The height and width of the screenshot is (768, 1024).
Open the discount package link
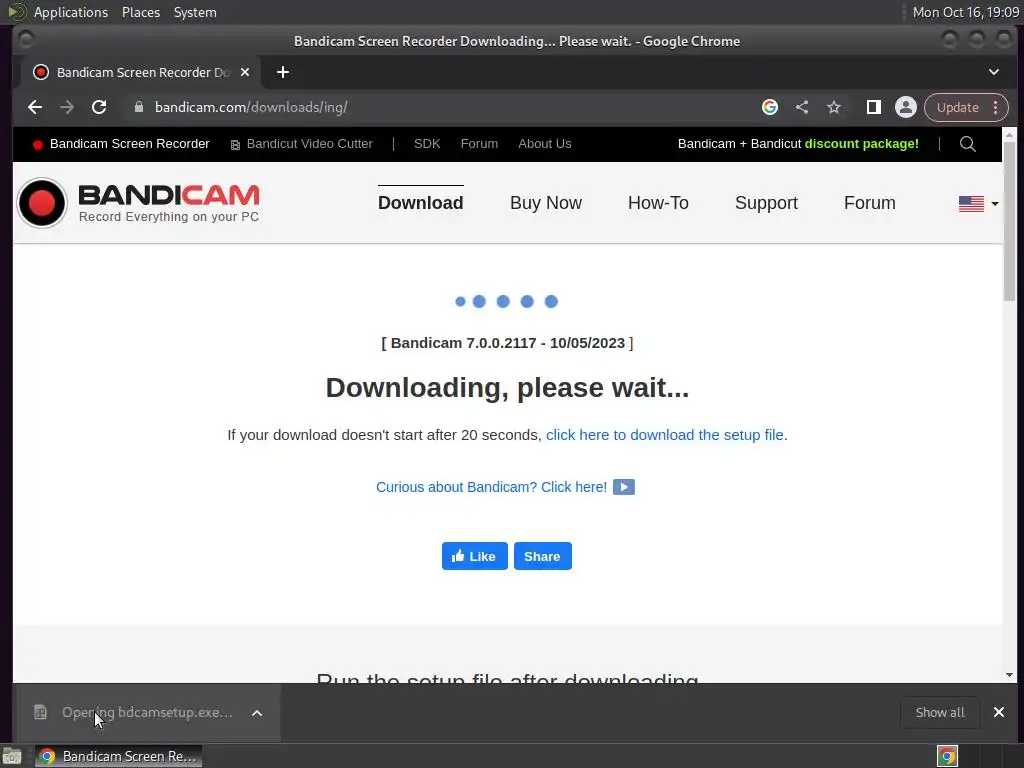pos(798,144)
